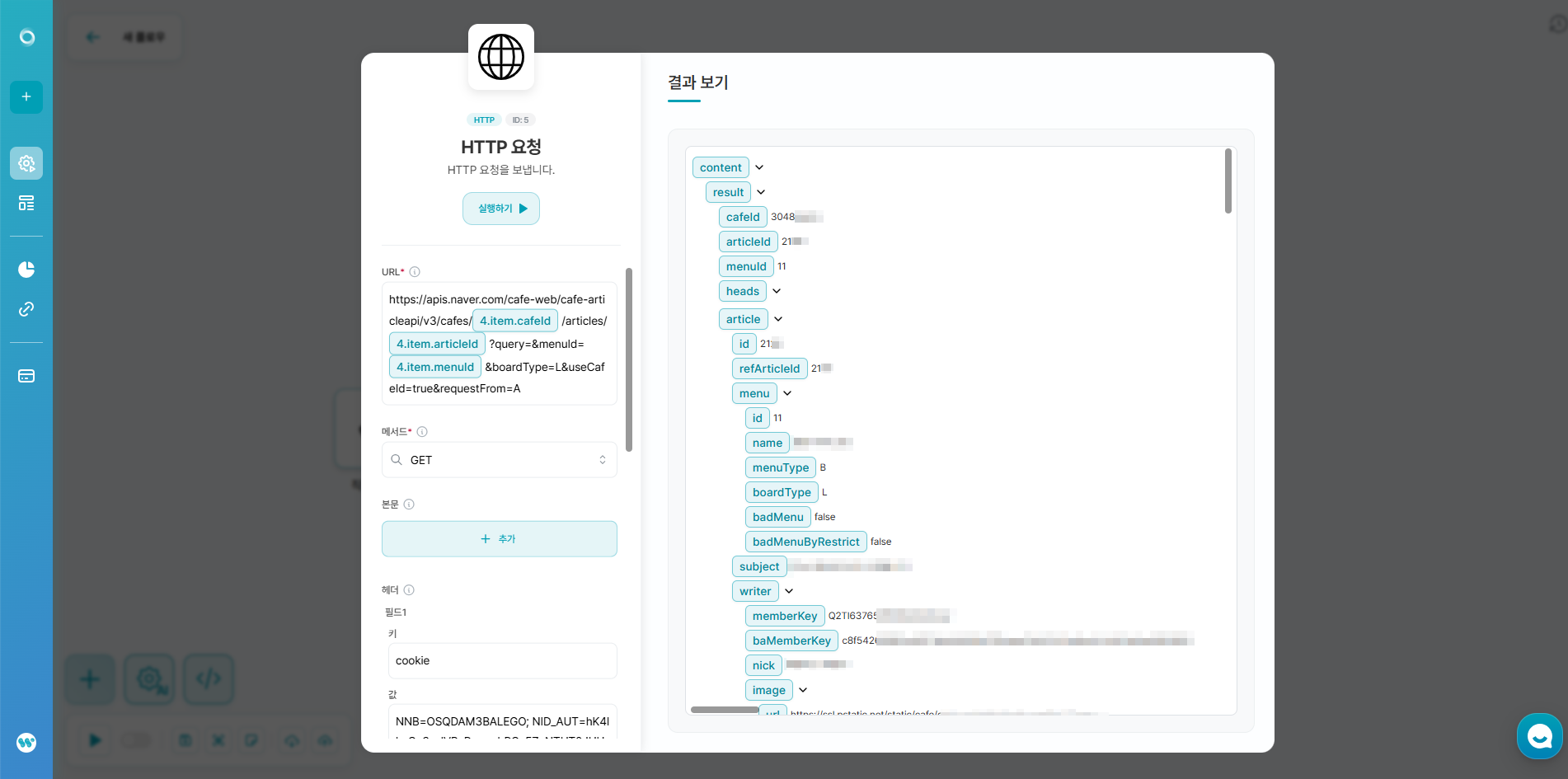Select the memberKey key tag

coord(785,616)
